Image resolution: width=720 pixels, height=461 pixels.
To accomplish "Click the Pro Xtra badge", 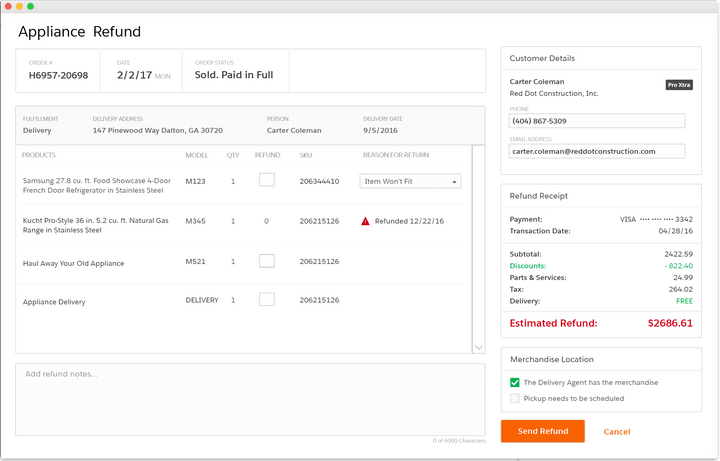I will click(x=679, y=86).
